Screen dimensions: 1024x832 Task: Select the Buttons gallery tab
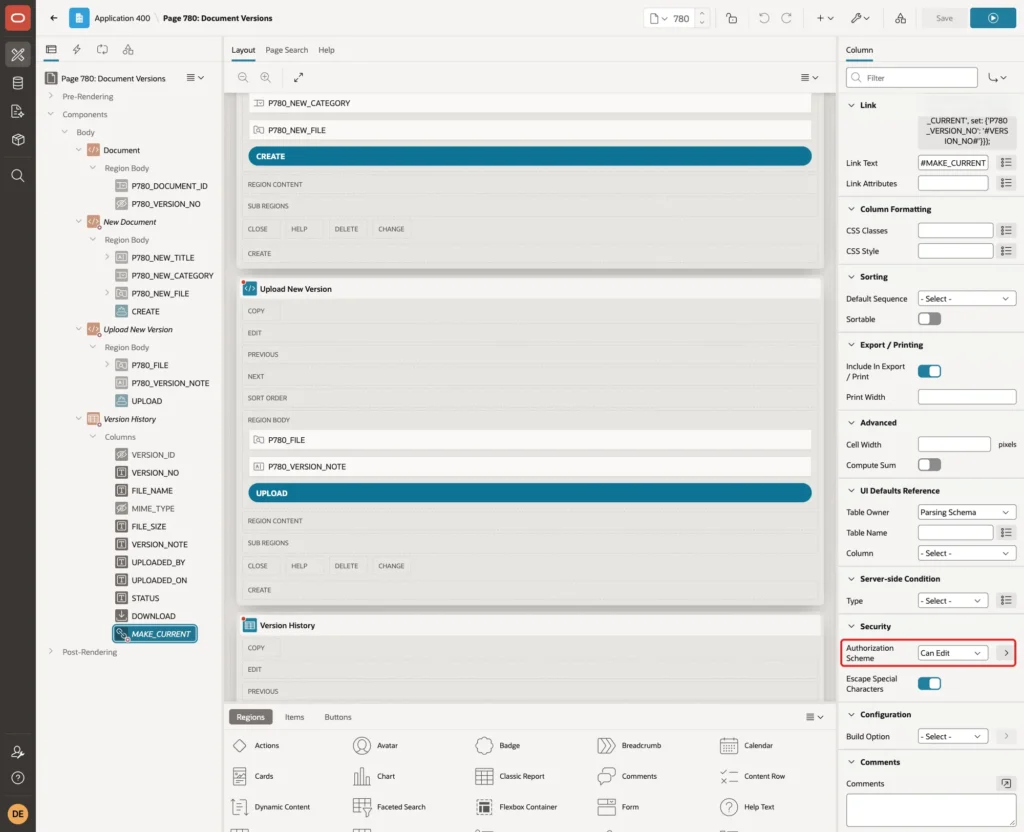tap(338, 716)
